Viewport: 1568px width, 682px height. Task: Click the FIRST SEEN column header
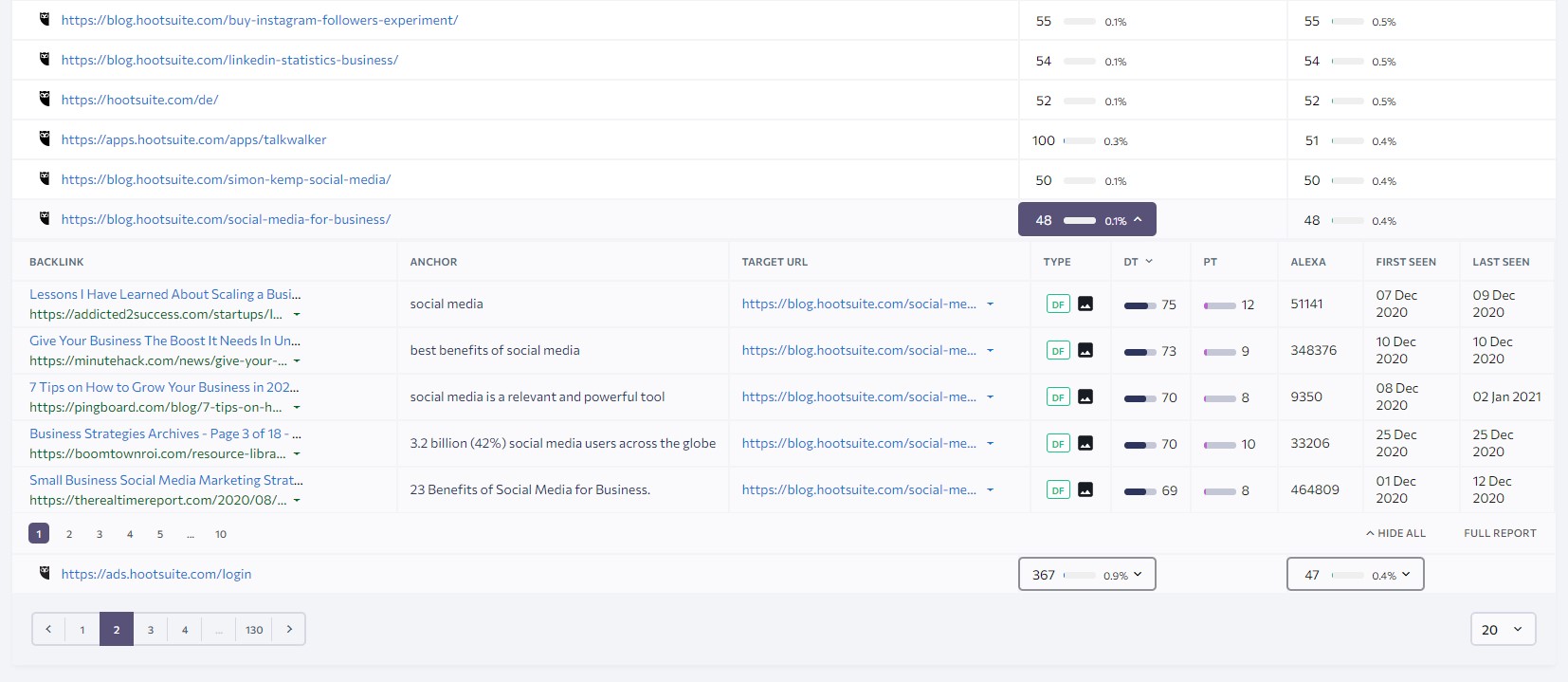coord(1406,262)
